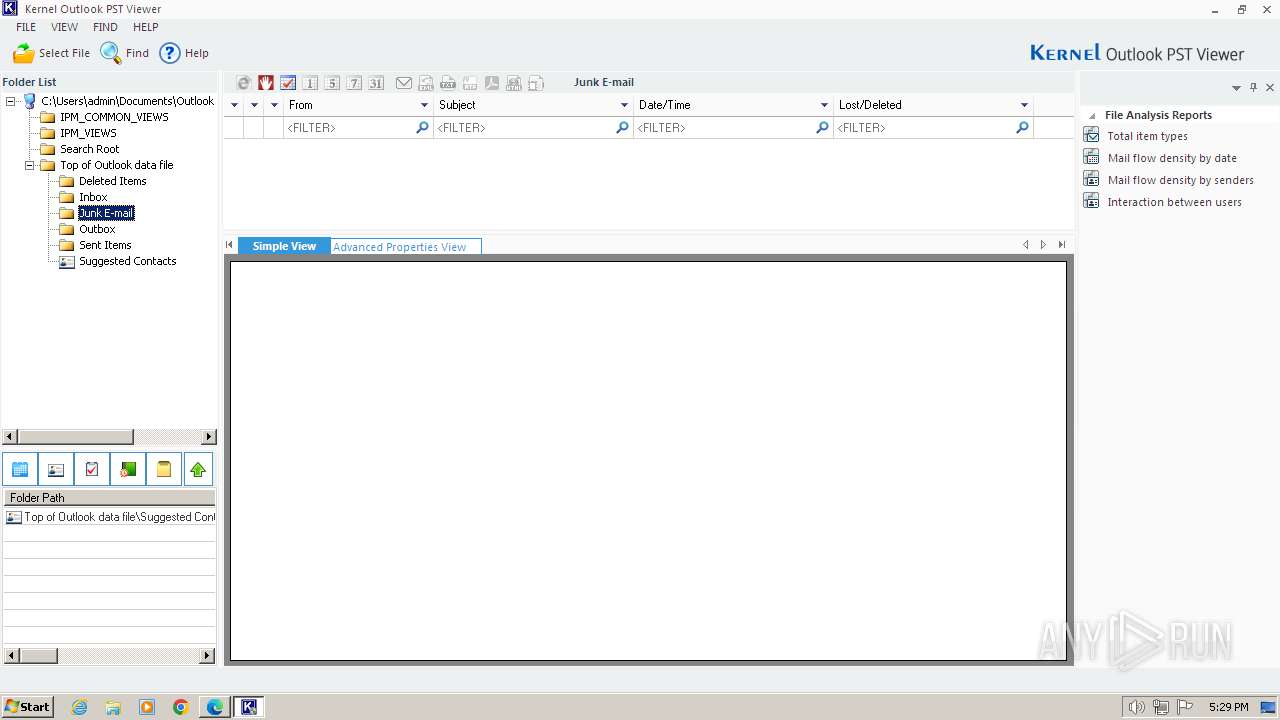Viewport: 1280px width, 720px height.
Task: Open the calendar view icon below folder list
Action: point(20,469)
